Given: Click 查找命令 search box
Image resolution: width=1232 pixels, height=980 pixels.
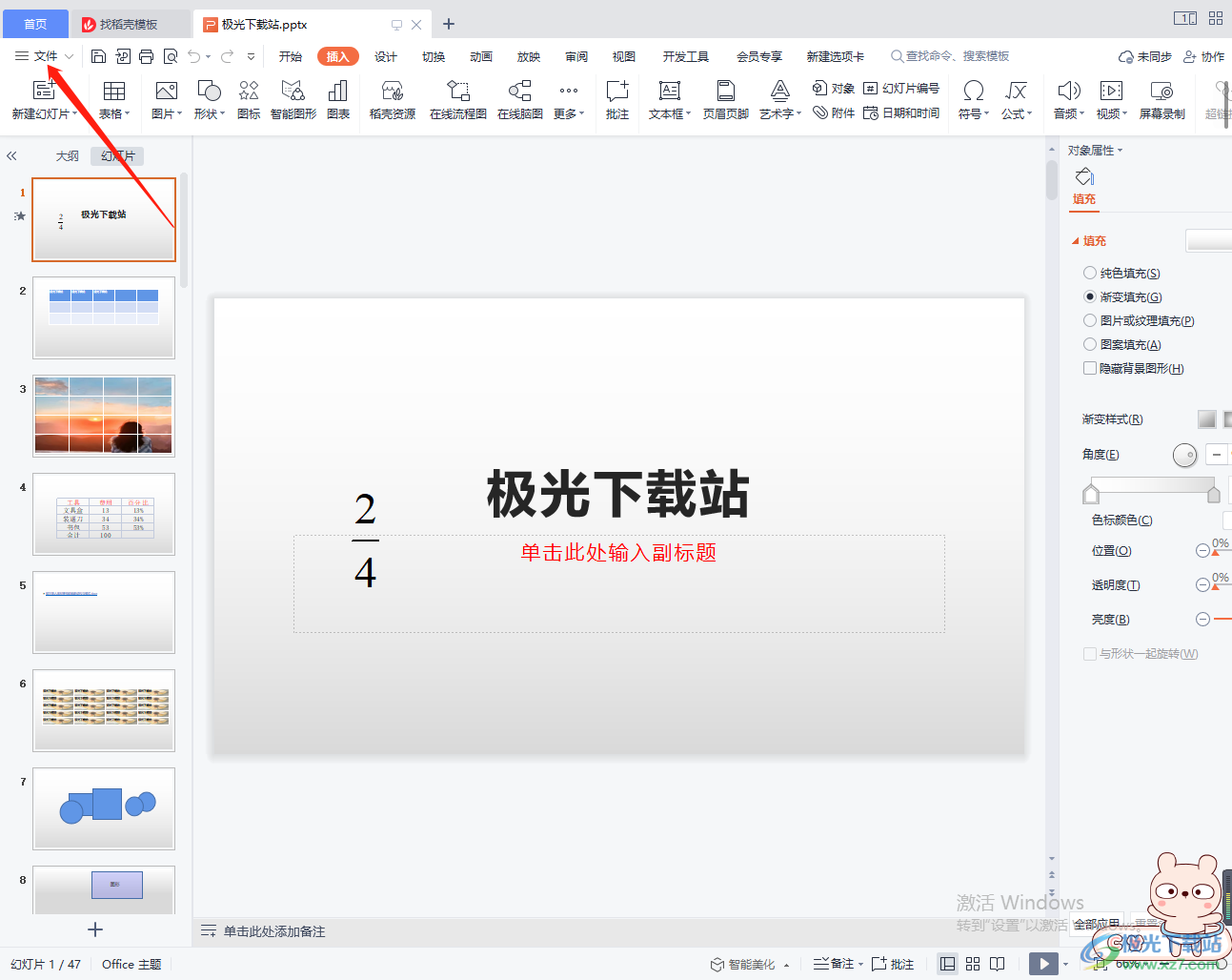Looking at the screenshot, I should pyautogui.click(x=951, y=56).
